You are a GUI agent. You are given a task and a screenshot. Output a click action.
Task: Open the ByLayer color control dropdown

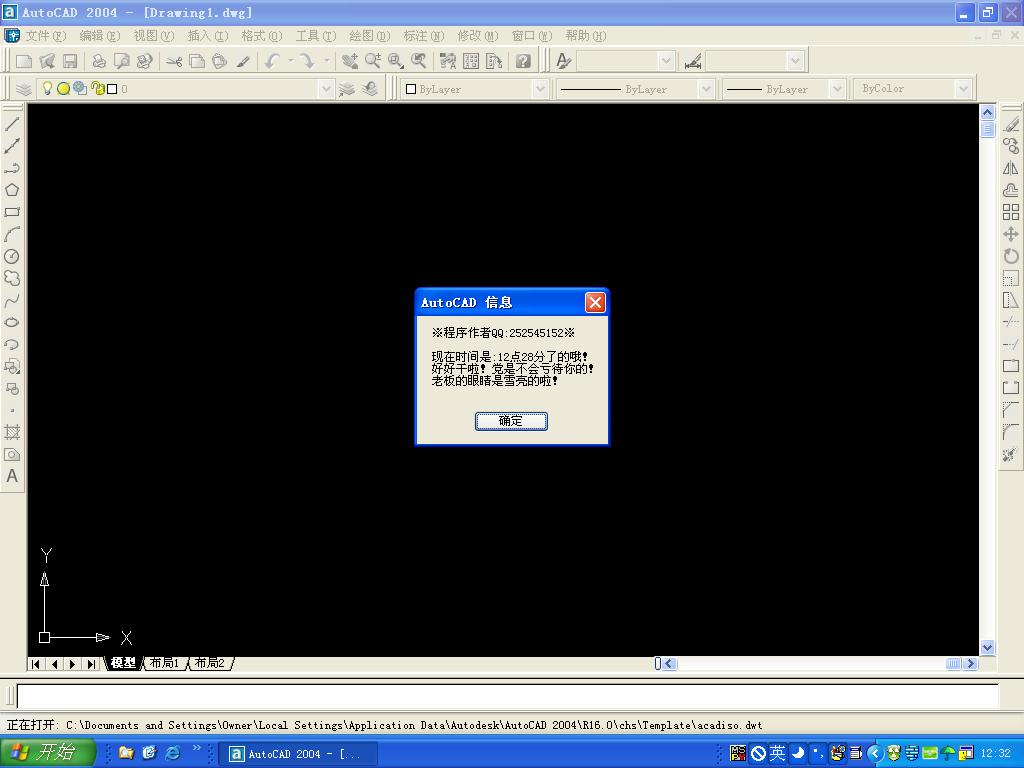pyautogui.click(x=539, y=89)
